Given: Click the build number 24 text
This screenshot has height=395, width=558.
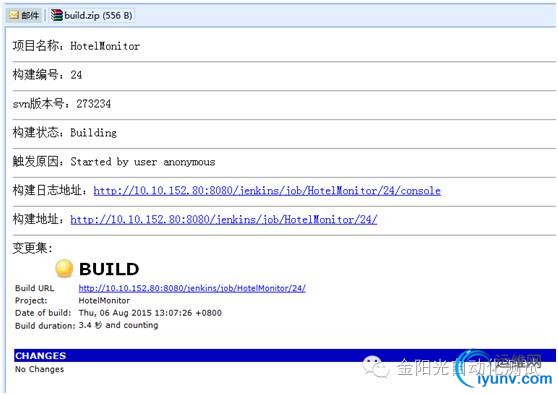Looking at the screenshot, I should (76, 75).
